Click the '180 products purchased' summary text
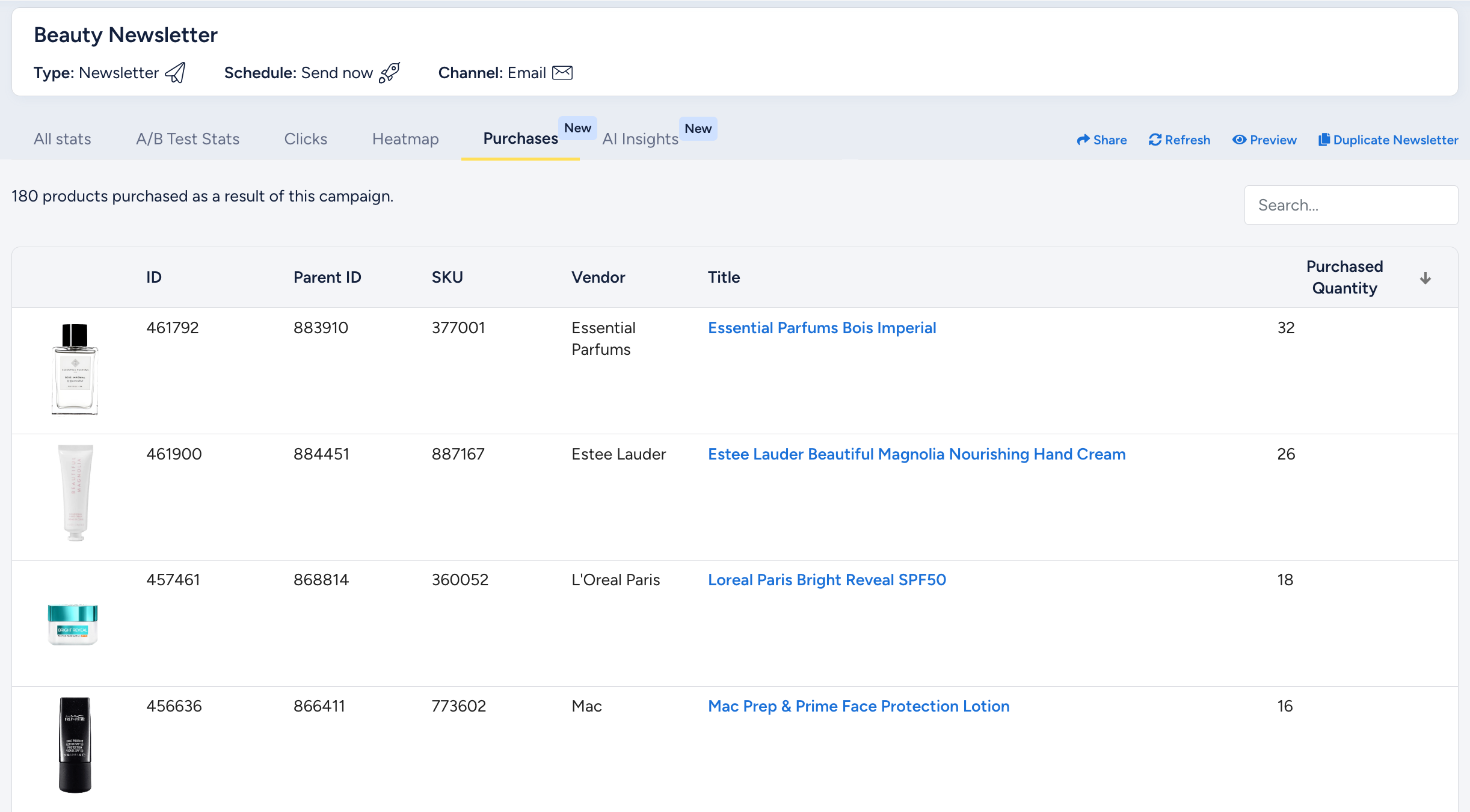 (x=202, y=196)
